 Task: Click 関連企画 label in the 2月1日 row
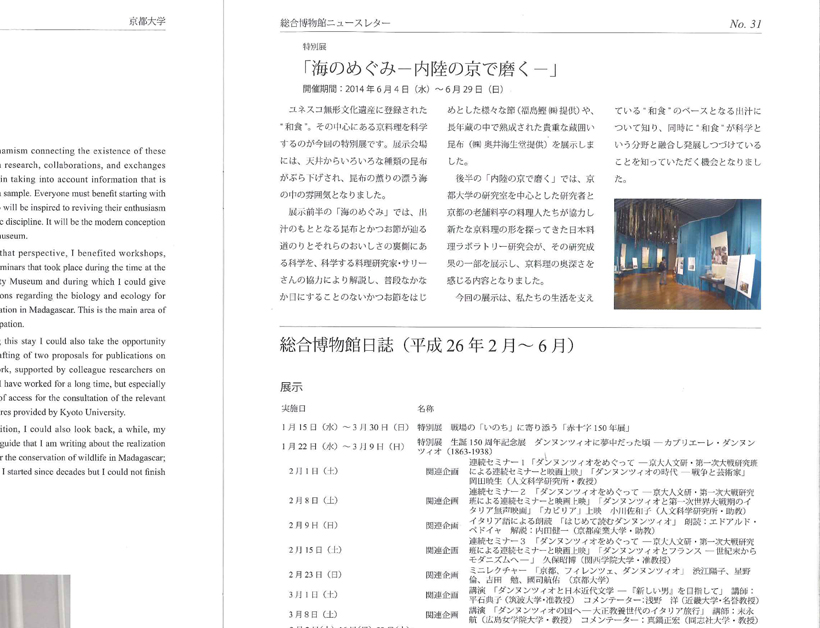tap(441, 471)
